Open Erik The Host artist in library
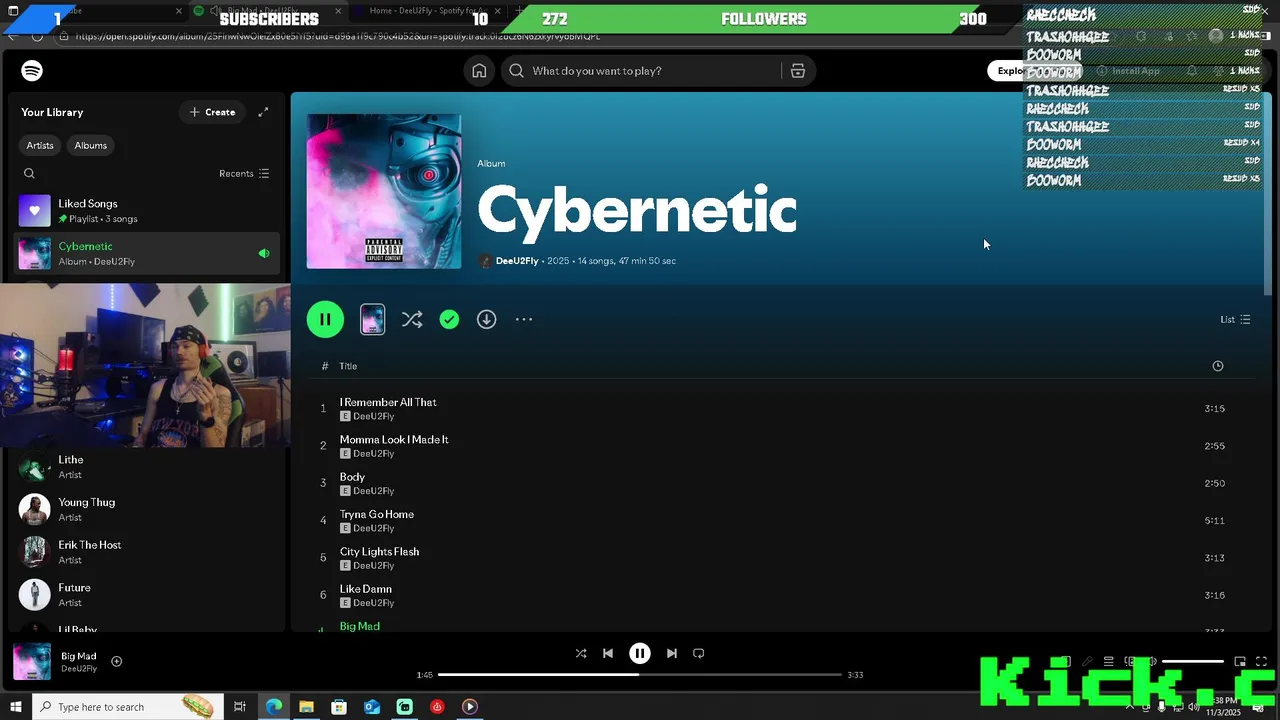 point(146,552)
